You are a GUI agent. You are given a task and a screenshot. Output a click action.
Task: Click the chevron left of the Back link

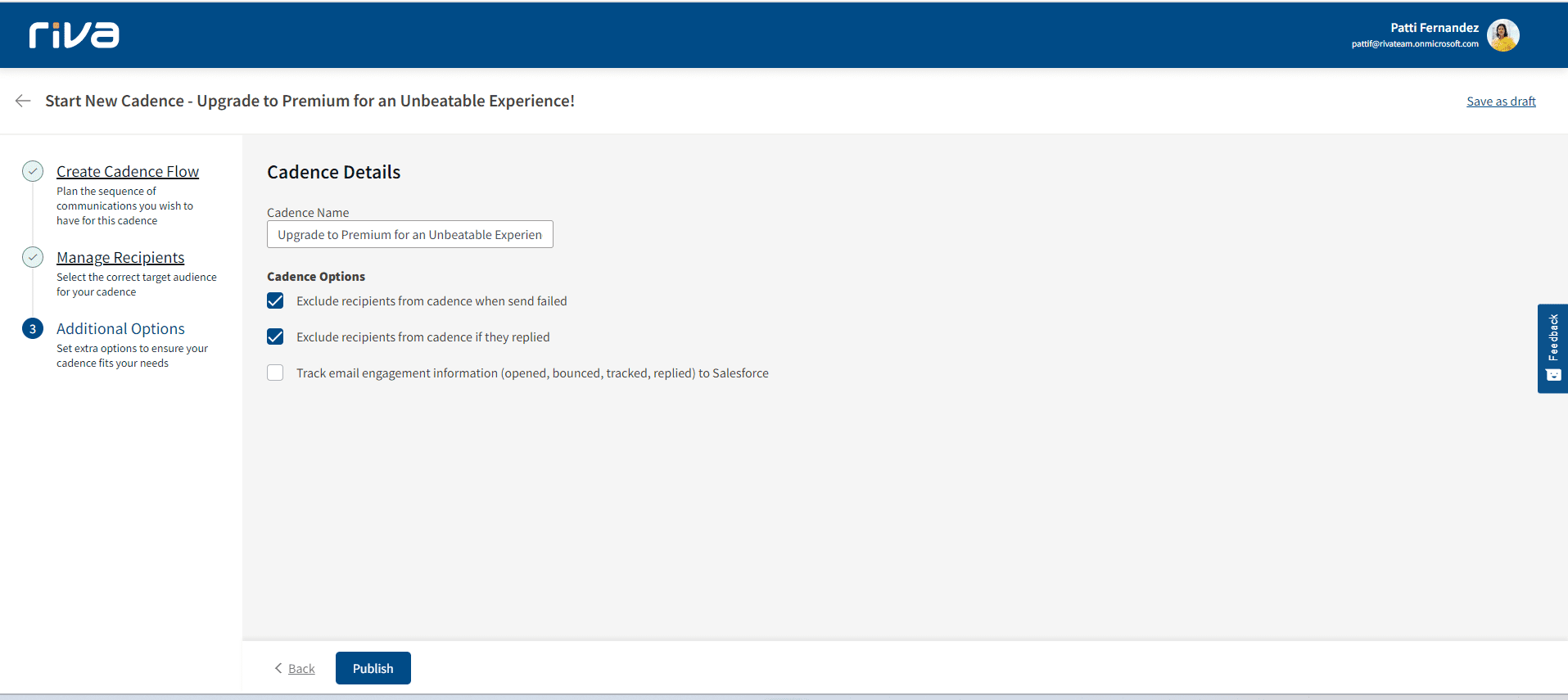[278, 668]
